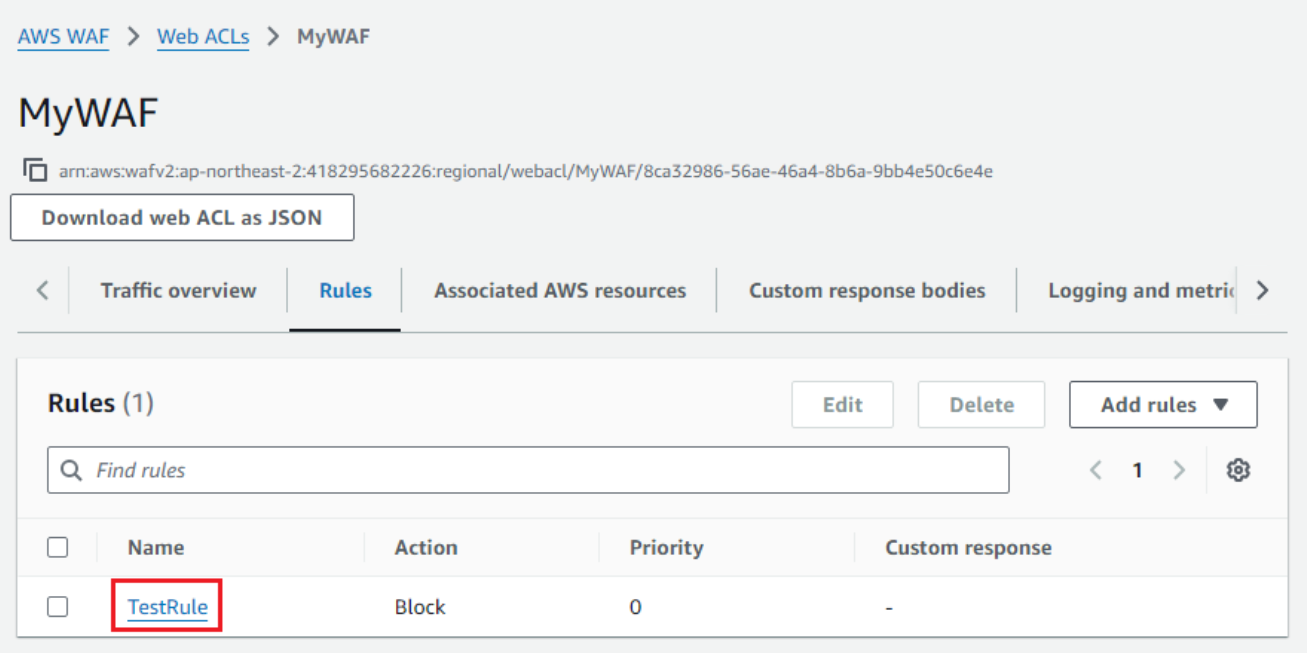
Task: Switch to Traffic overview tab
Action: pyautogui.click(x=178, y=291)
